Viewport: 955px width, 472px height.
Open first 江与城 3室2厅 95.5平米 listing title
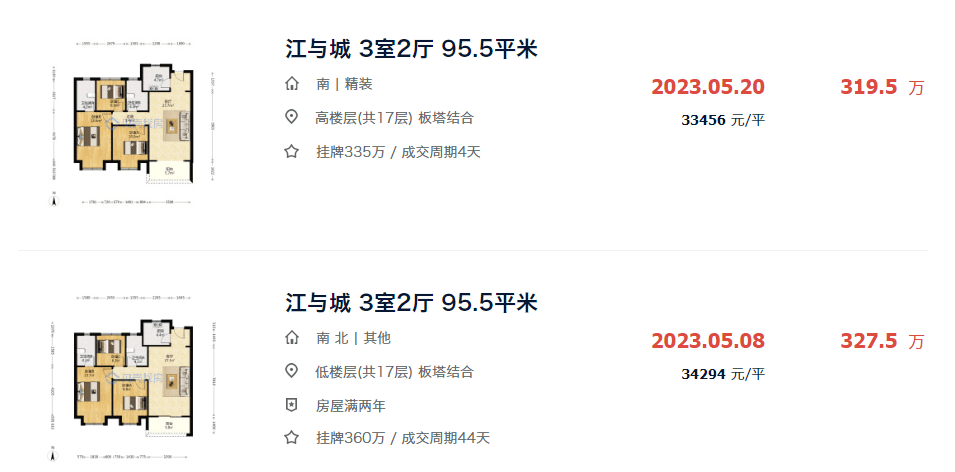(412, 49)
